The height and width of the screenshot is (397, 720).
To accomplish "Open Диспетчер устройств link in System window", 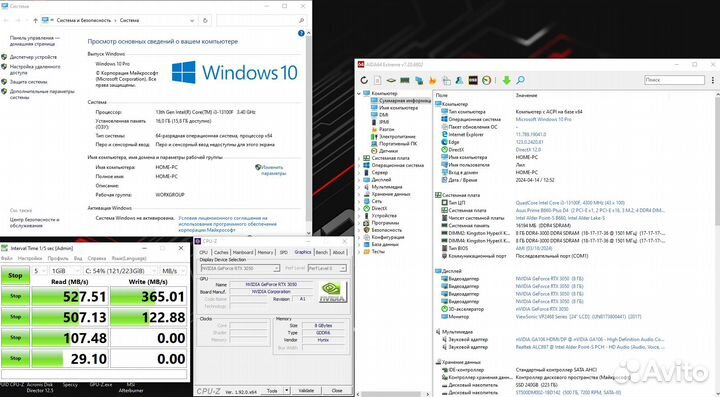I will click(33, 57).
